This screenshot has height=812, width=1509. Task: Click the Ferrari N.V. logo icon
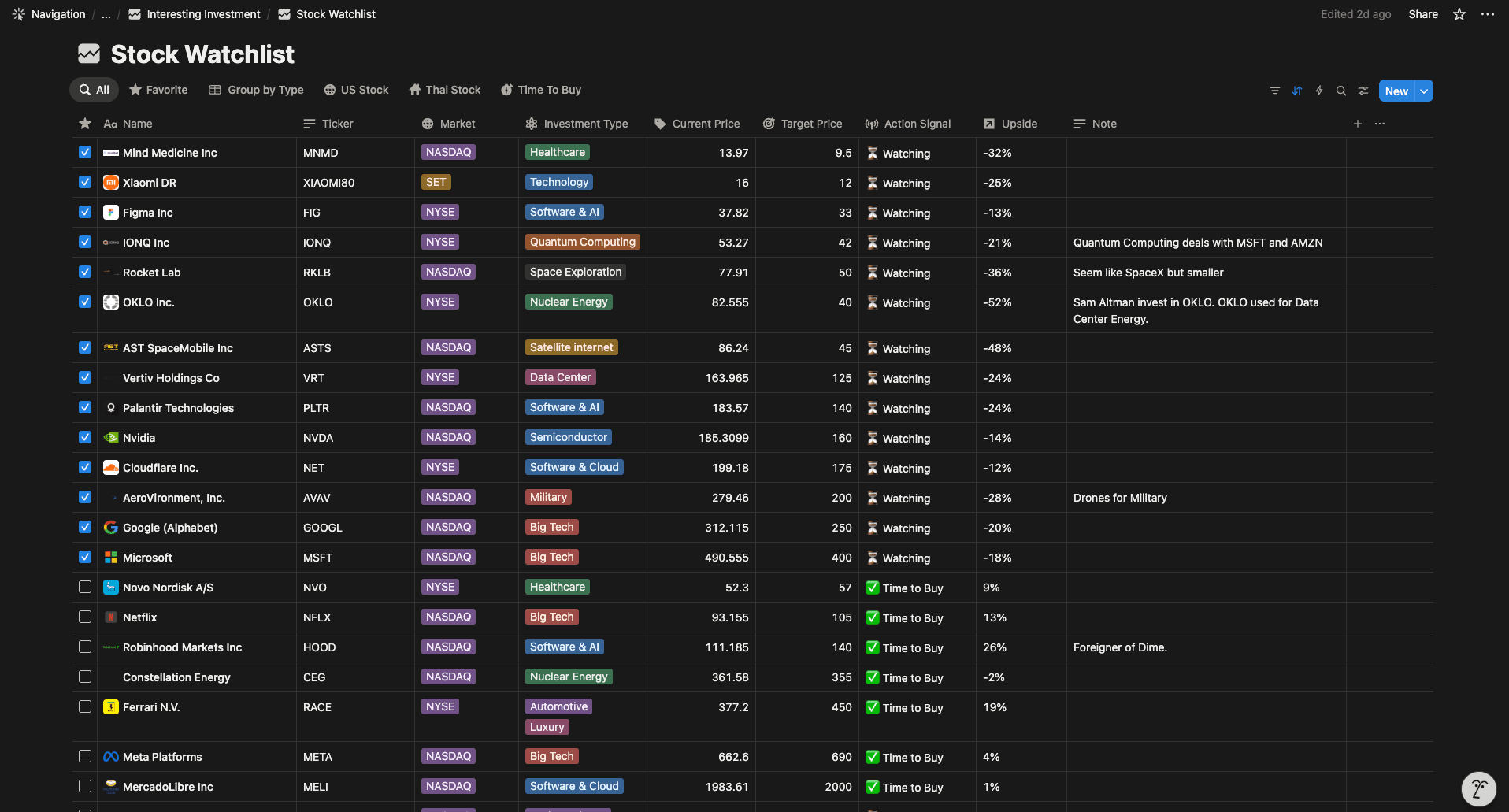[x=111, y=707]
